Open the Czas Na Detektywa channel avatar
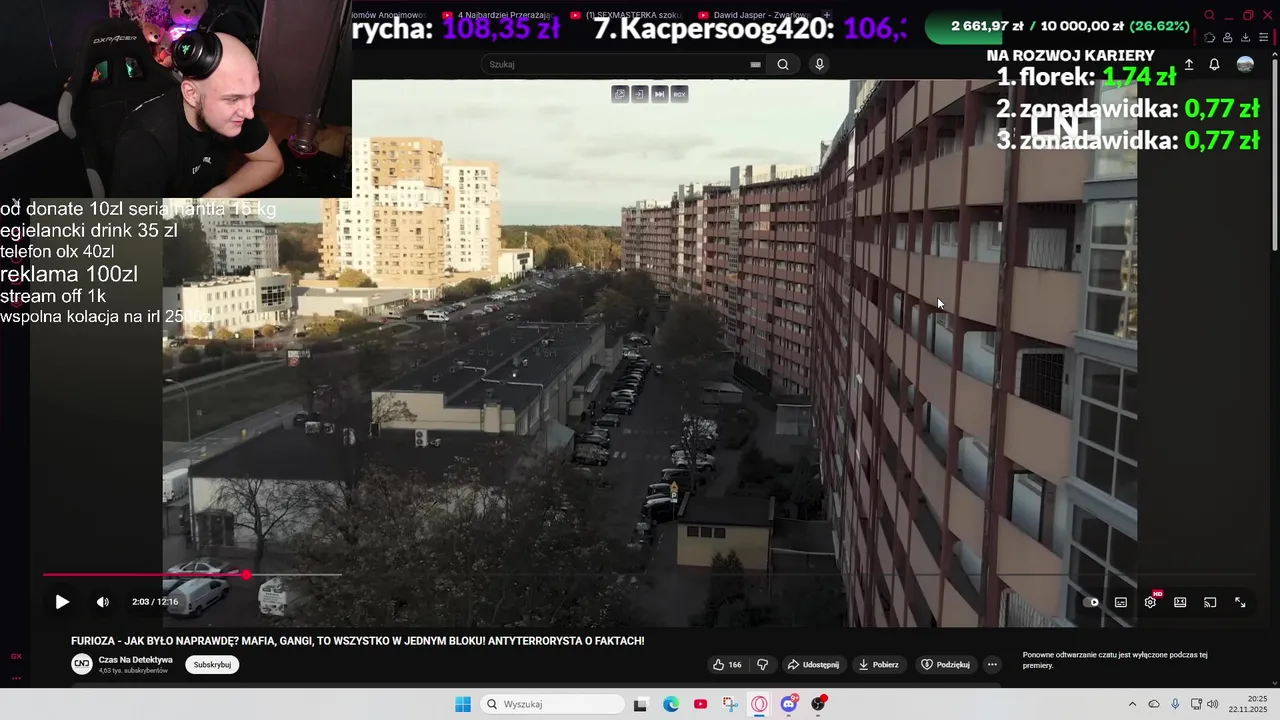 coord(81,664)
